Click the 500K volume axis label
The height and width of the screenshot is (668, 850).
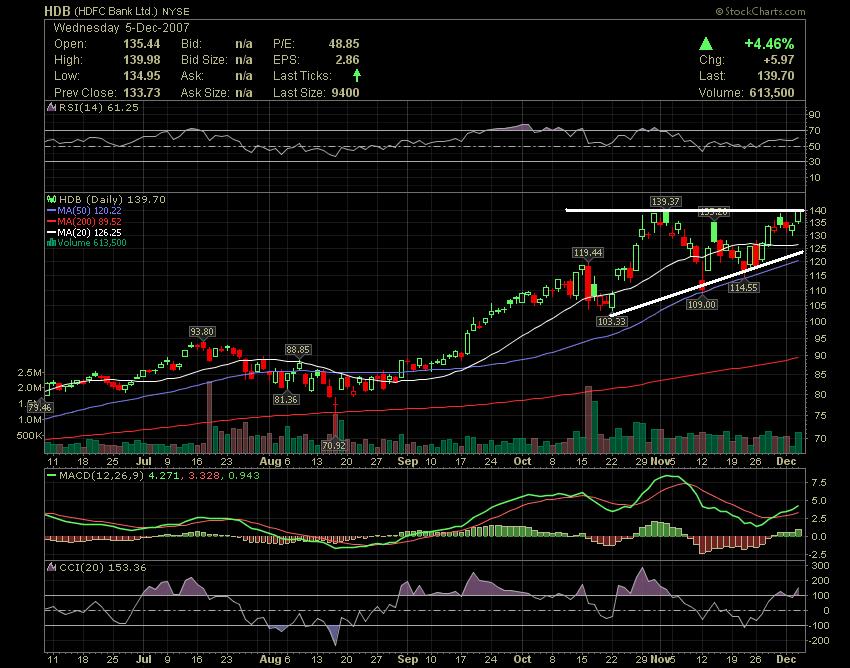point(29,435)
